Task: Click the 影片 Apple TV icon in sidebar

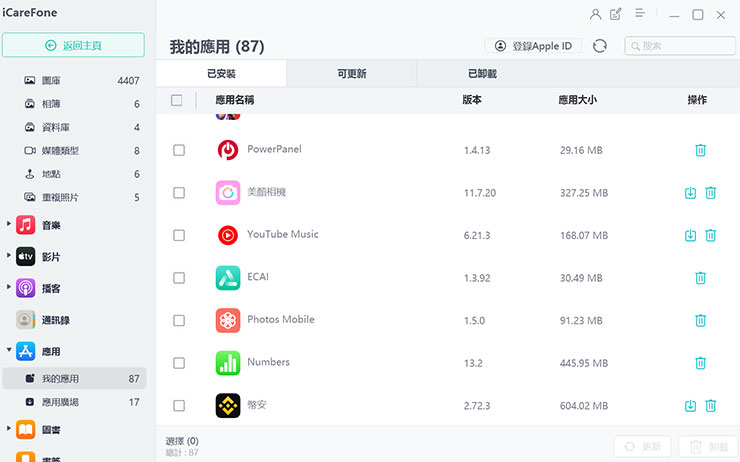Action: click(25, 257)
